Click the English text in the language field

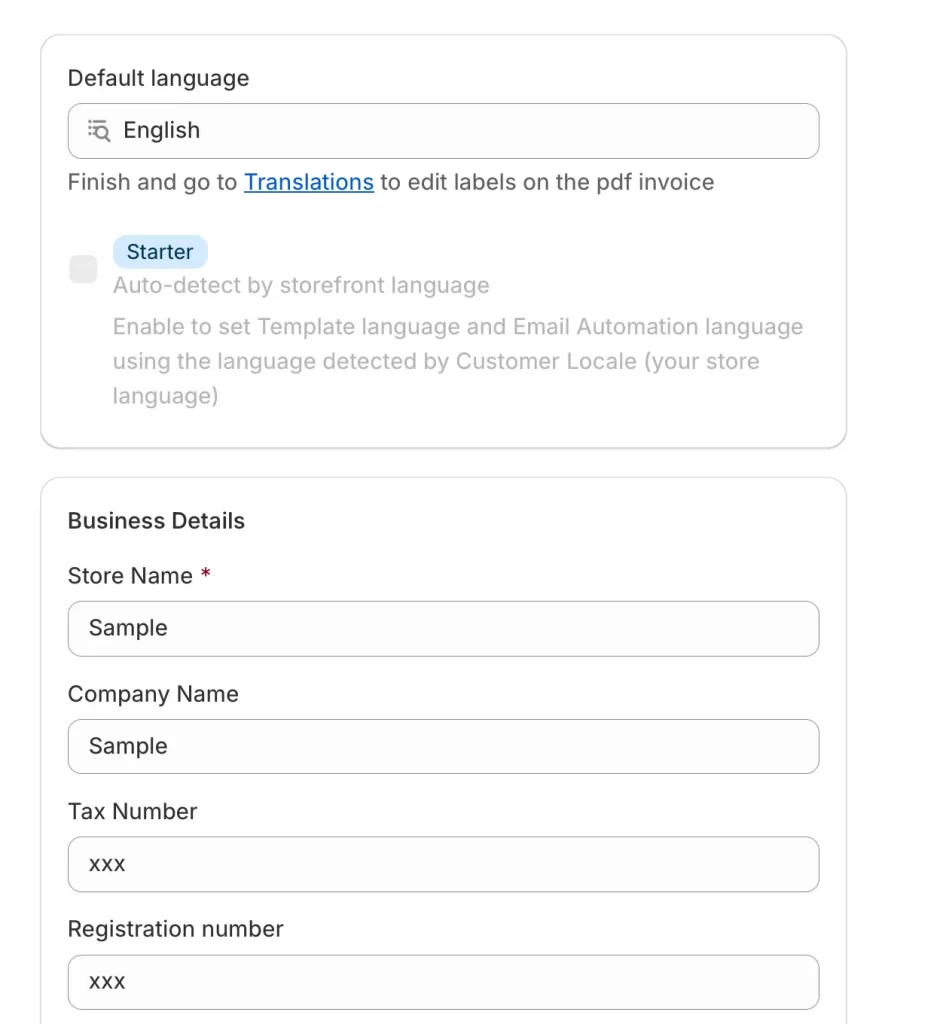pos(161,130)
